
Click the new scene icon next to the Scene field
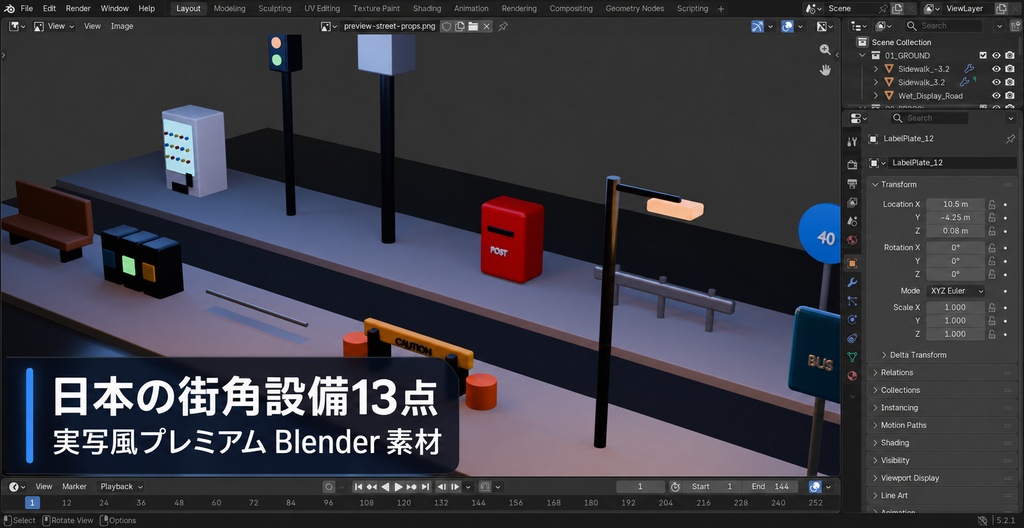coord(897,8)
